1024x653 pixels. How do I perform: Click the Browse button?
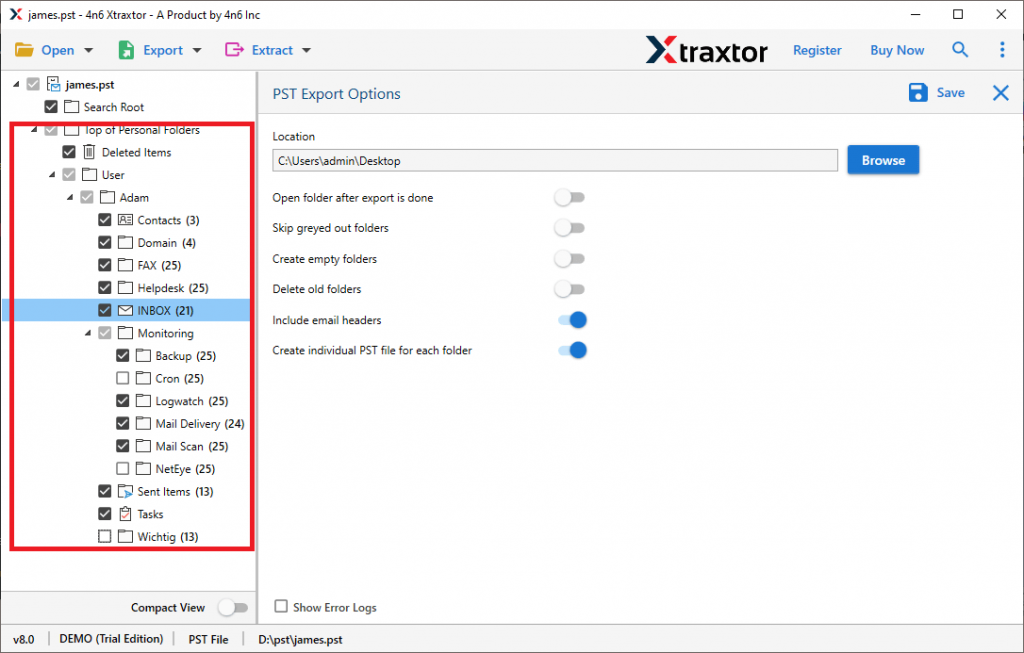883,159
